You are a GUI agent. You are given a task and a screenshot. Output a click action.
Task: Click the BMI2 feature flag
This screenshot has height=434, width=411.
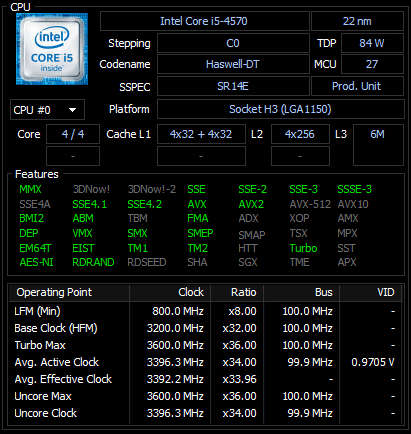(32, 218)
